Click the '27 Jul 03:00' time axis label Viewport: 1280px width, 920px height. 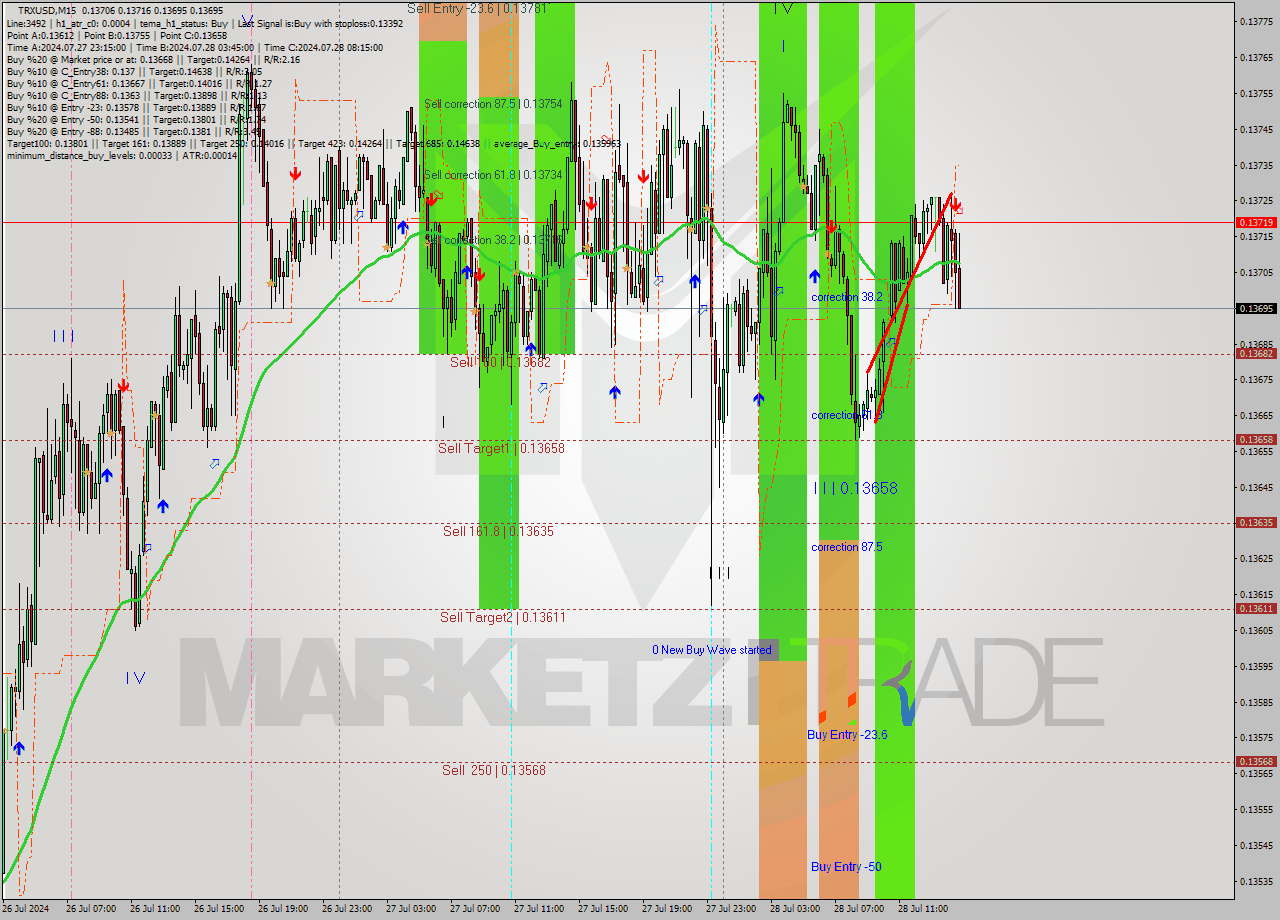click(411, 909)
